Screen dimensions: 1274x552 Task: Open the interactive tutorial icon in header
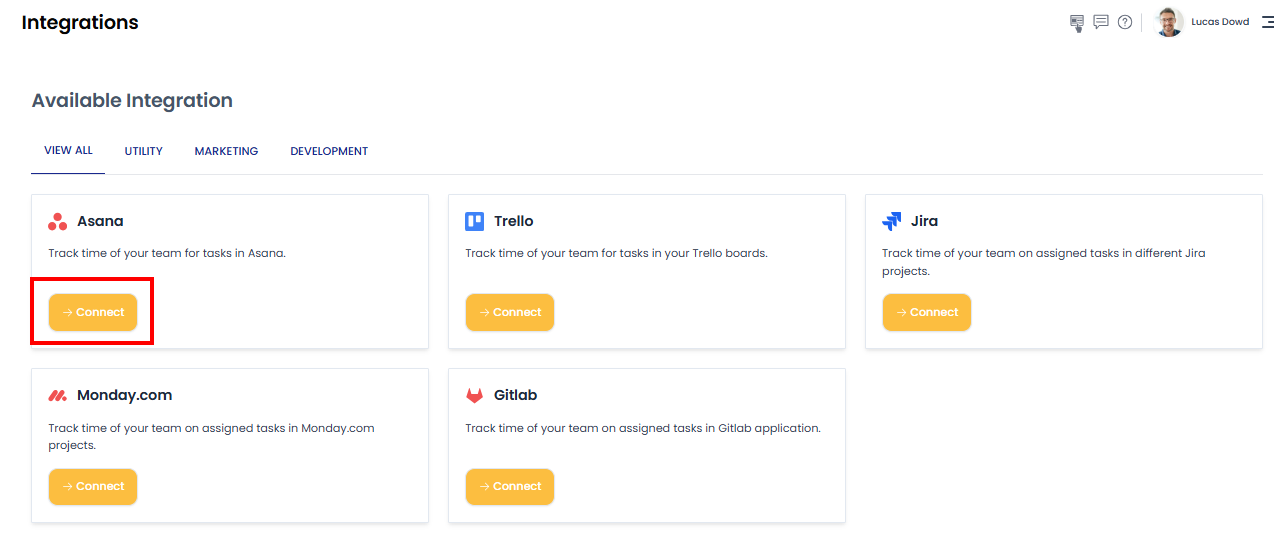pyautogui.click(x=1077, y=22)
